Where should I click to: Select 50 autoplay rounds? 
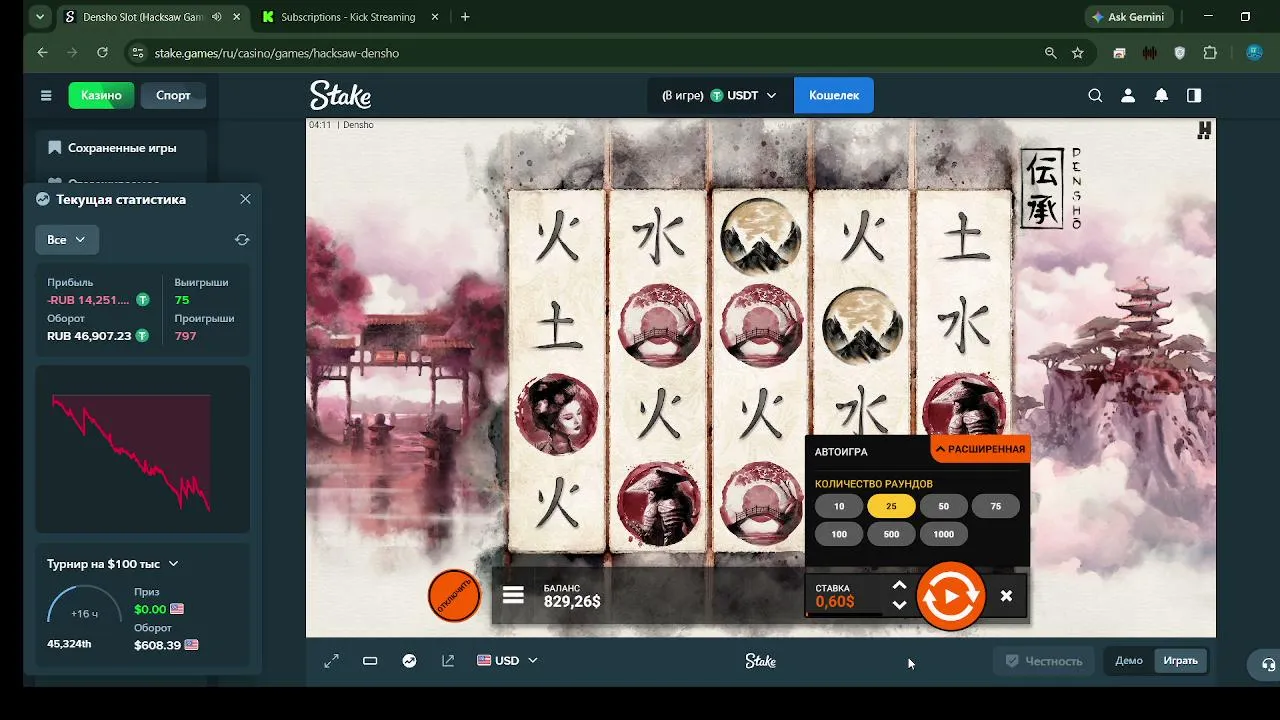[x=943, y=506]
